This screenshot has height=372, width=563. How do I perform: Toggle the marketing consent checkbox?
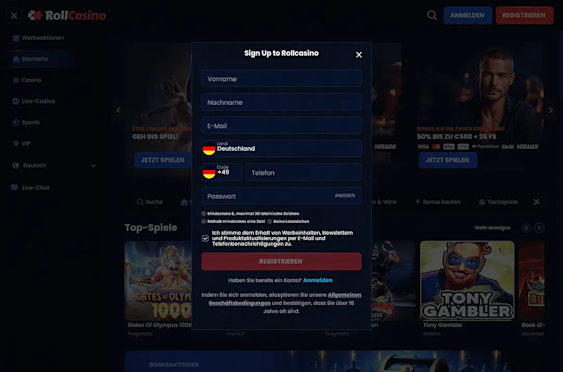click(x=205, y=238)
